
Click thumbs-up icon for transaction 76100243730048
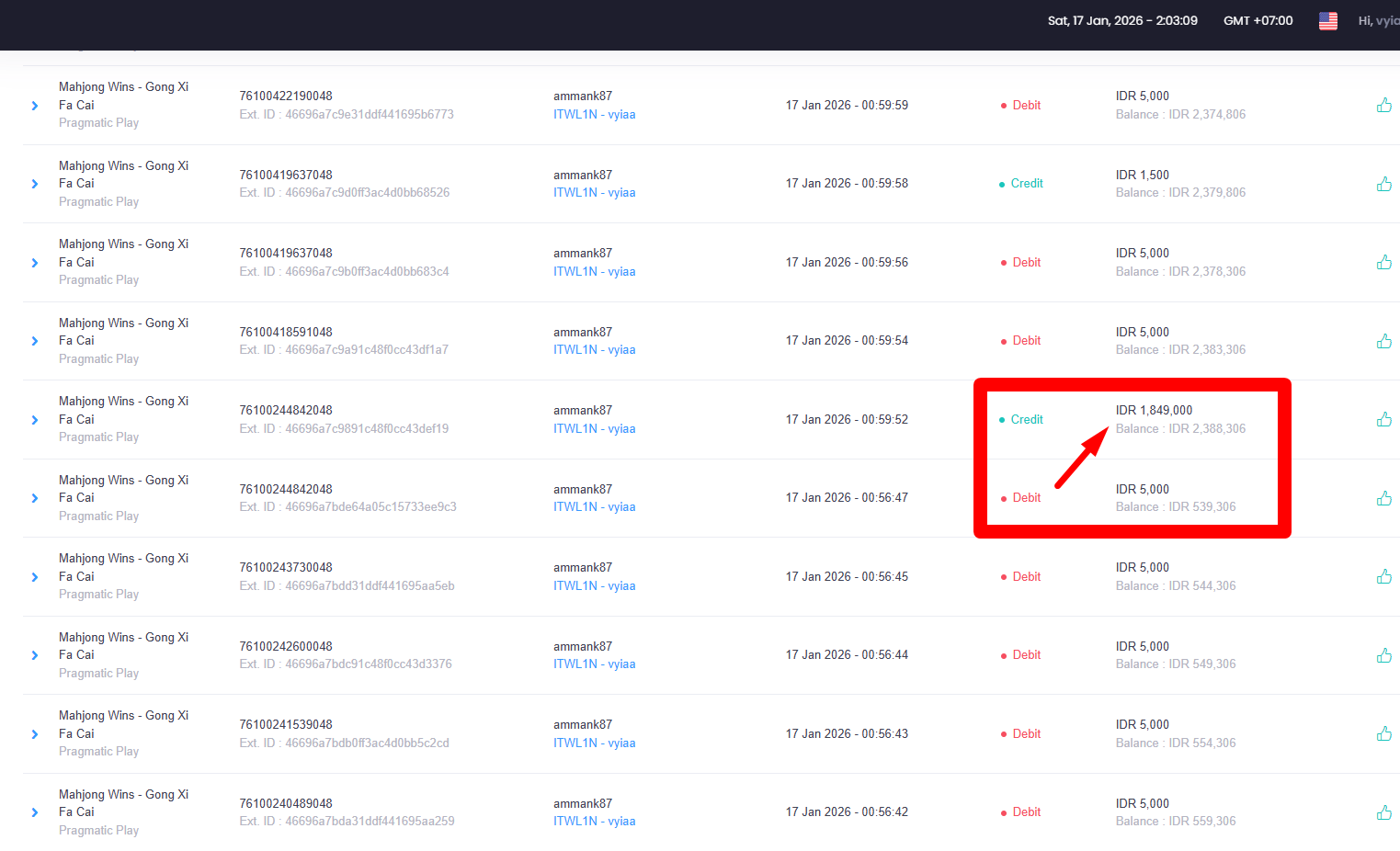[1383, 576]
